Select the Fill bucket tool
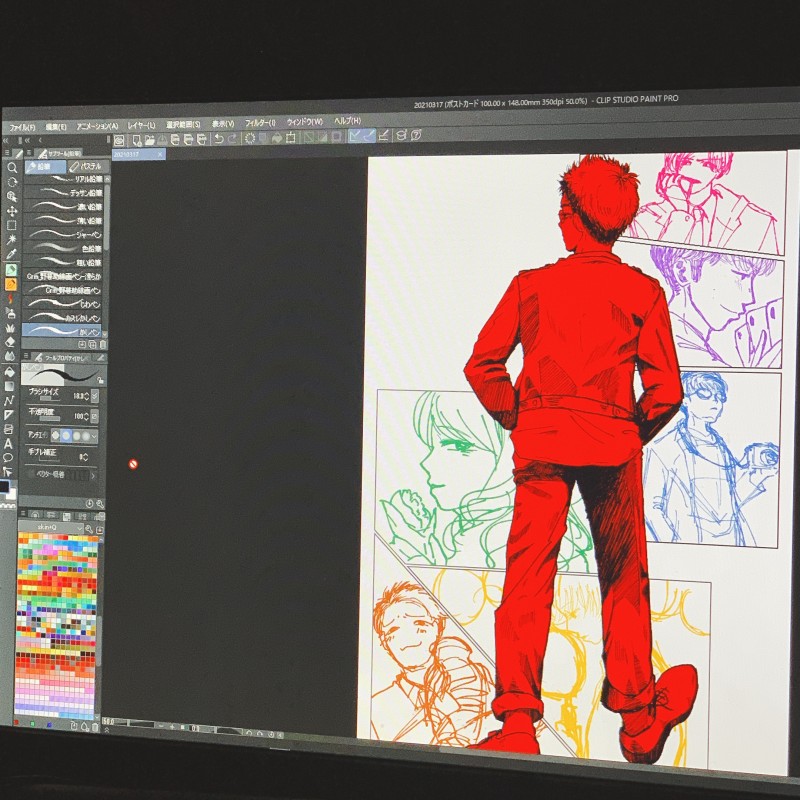Viewport: 800px width, 800px height. tap(9, 372)
